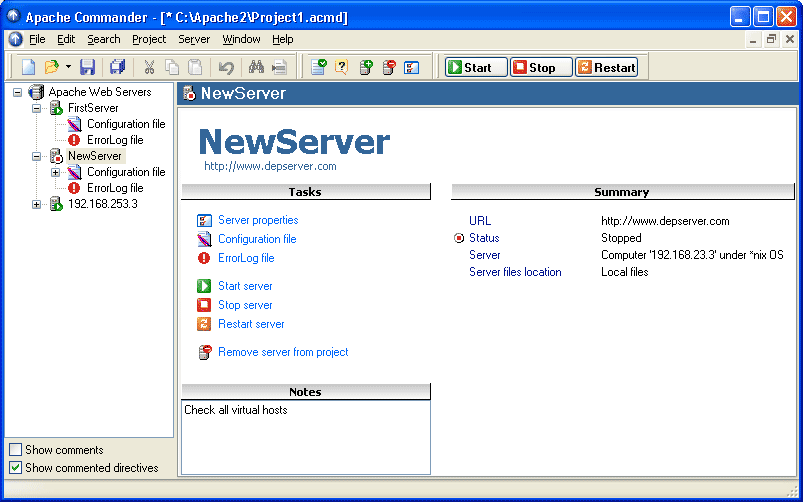
Task: Click the Remove server icon in Tasks
Action: coord(204,352)
